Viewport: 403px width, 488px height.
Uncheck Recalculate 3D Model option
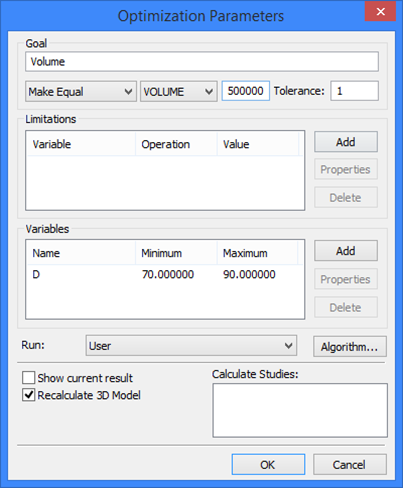(29, 395)
